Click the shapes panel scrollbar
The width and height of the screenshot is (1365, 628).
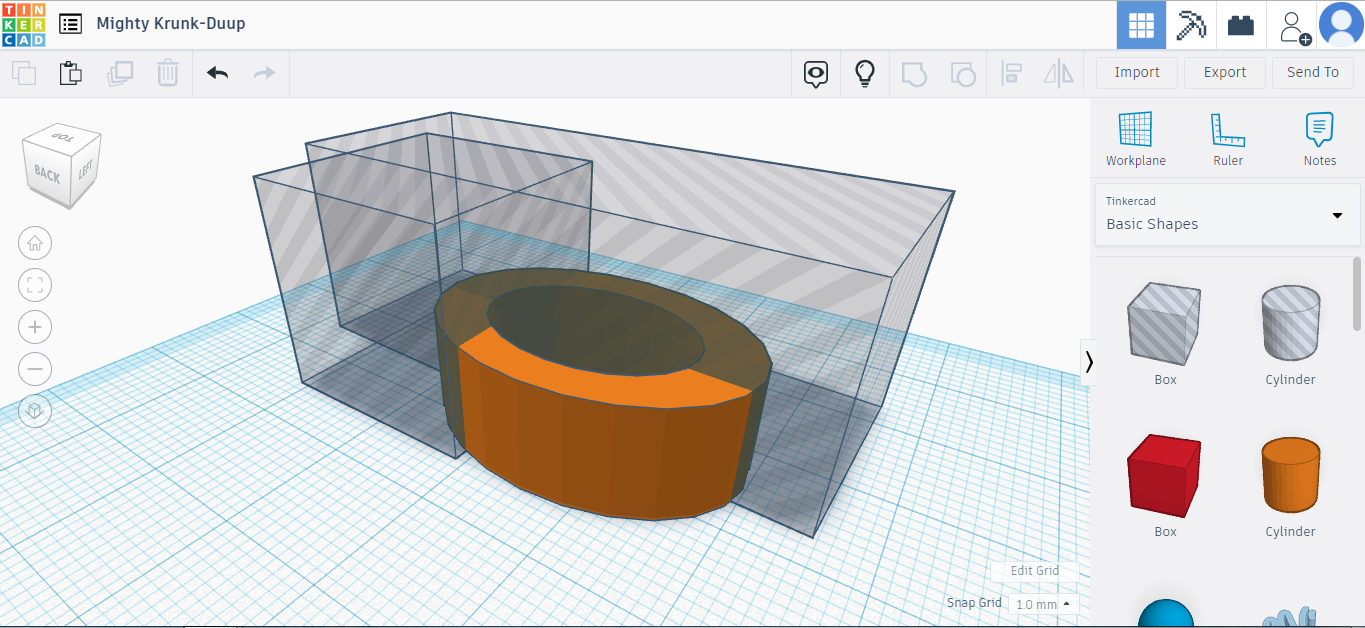coord(1357,293)
